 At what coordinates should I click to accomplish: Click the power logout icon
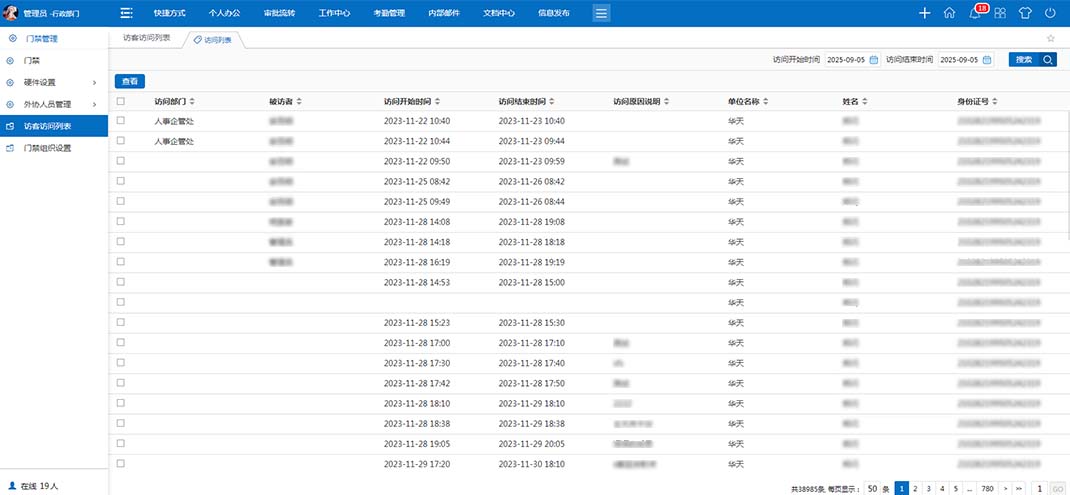click(1050, 13)
